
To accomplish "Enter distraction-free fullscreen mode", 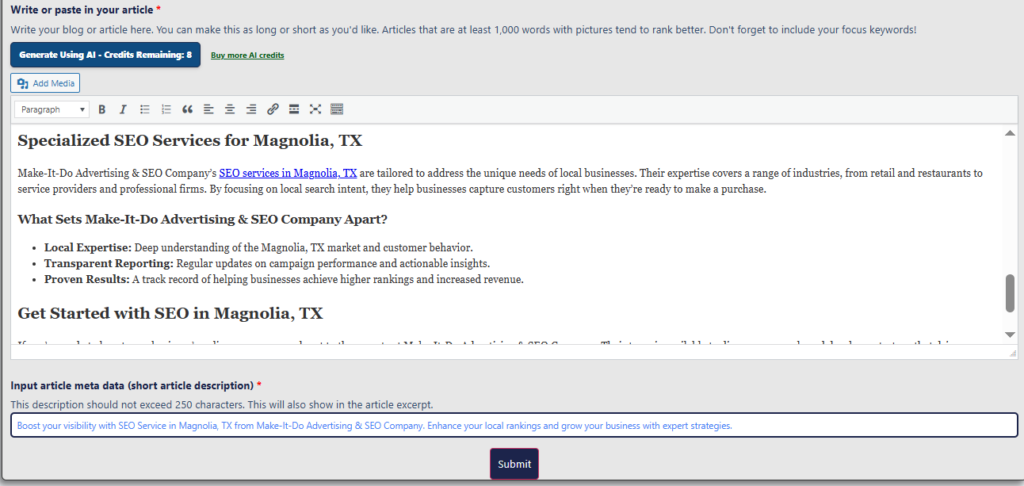I will tap(315, 109).
